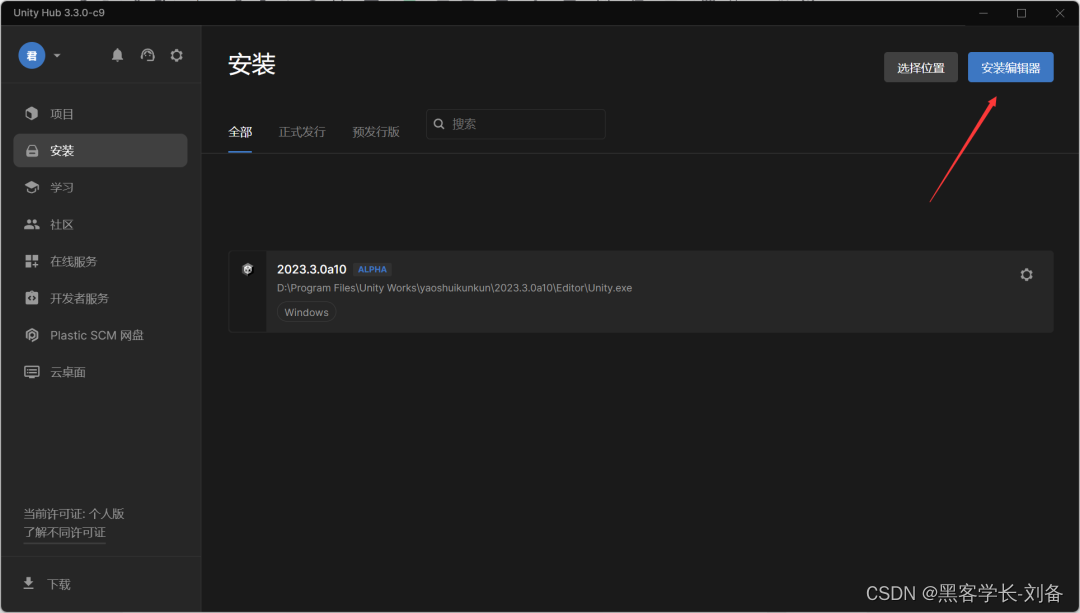Click the 安装 page heading
Image resolution: width=1080 pixels, height=613 pixels.
coord(252,64)
